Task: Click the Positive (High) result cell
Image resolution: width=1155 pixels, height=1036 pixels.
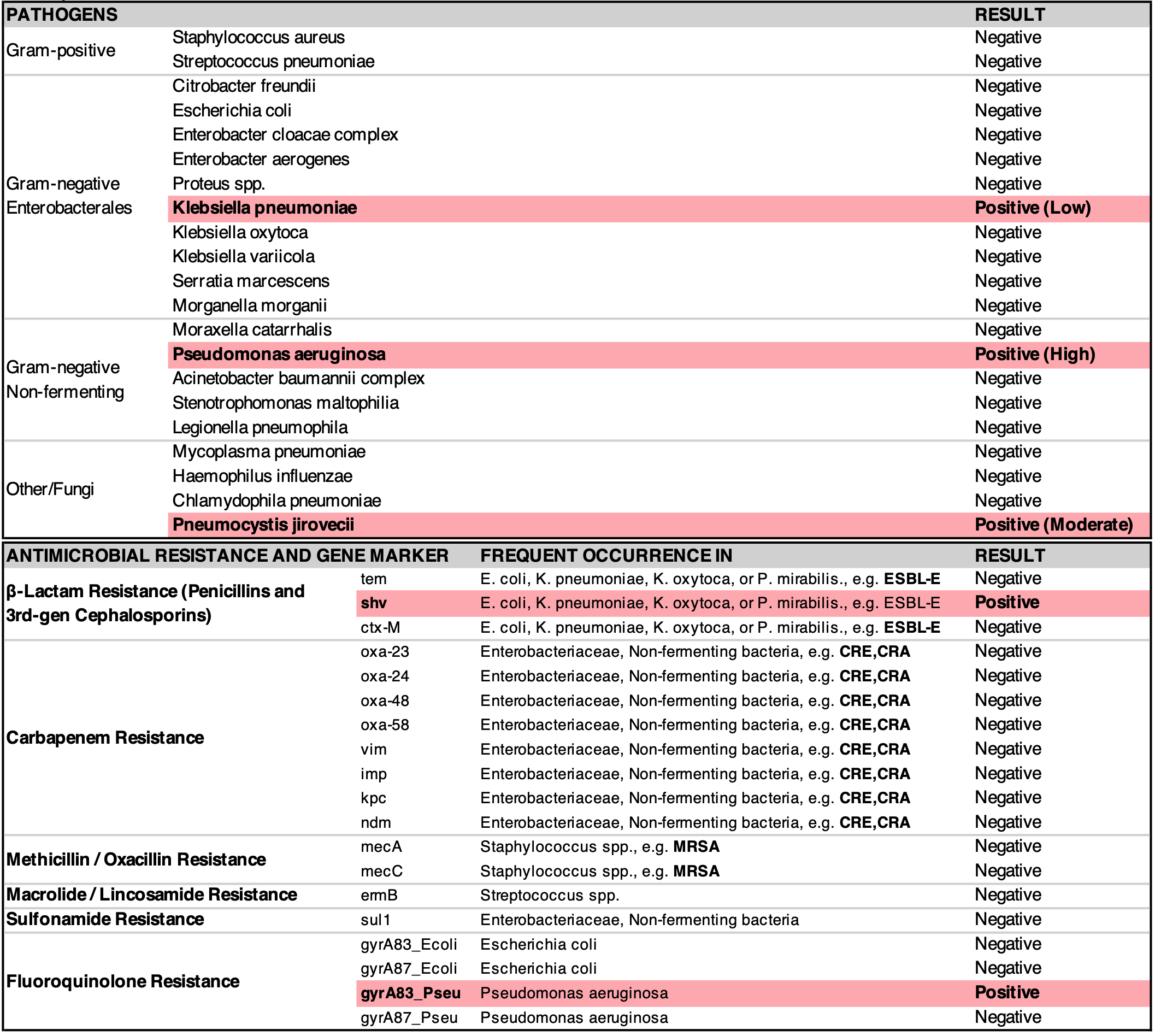Action: (1034, 355)
